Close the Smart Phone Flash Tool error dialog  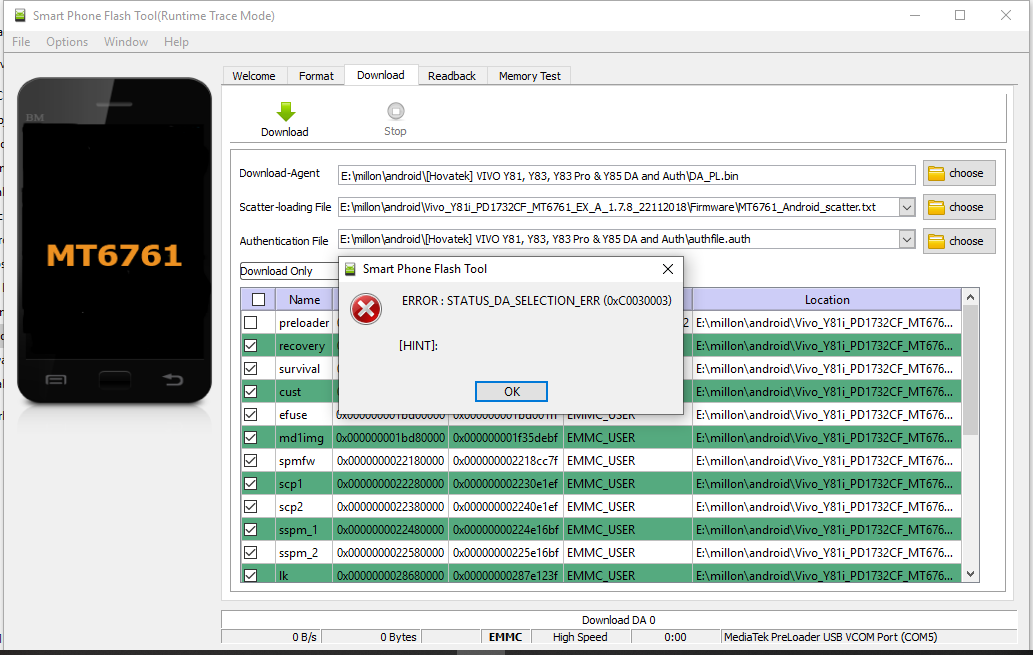pyautogui.click(x=667, y=269)
